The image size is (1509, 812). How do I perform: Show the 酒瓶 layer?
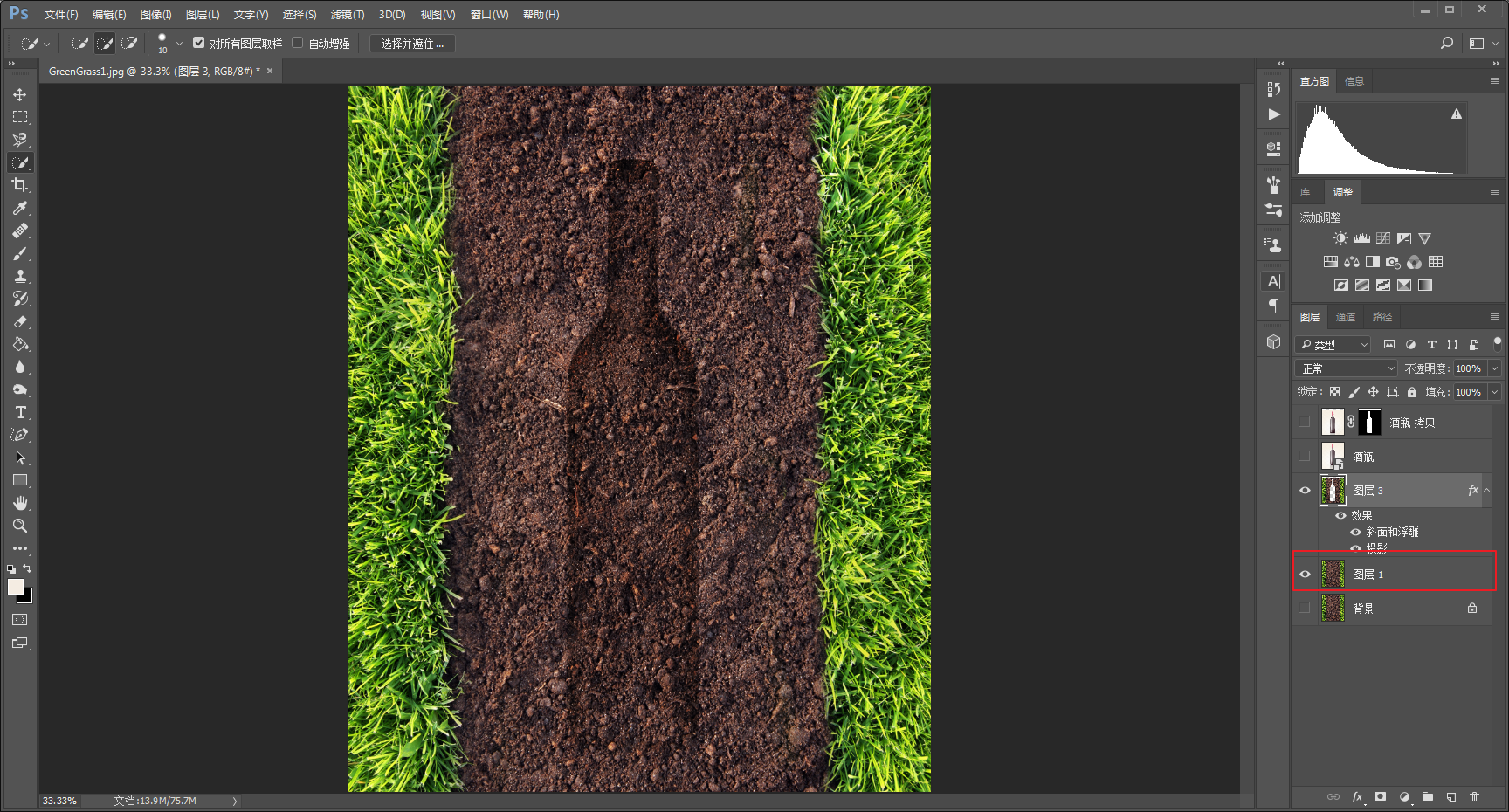tap(1305, 456)
